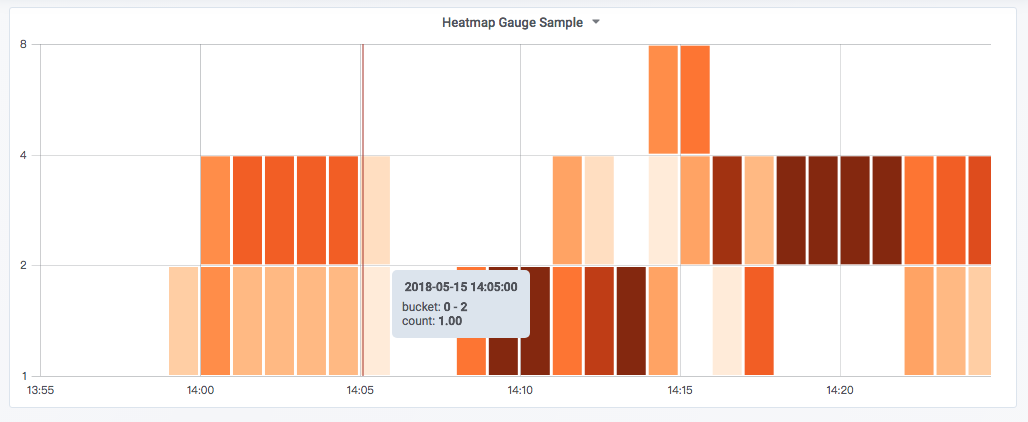Click the 13:55 x-axis time label
The height and width of the screenshot is (422, 1028).
tap(40, 389)
